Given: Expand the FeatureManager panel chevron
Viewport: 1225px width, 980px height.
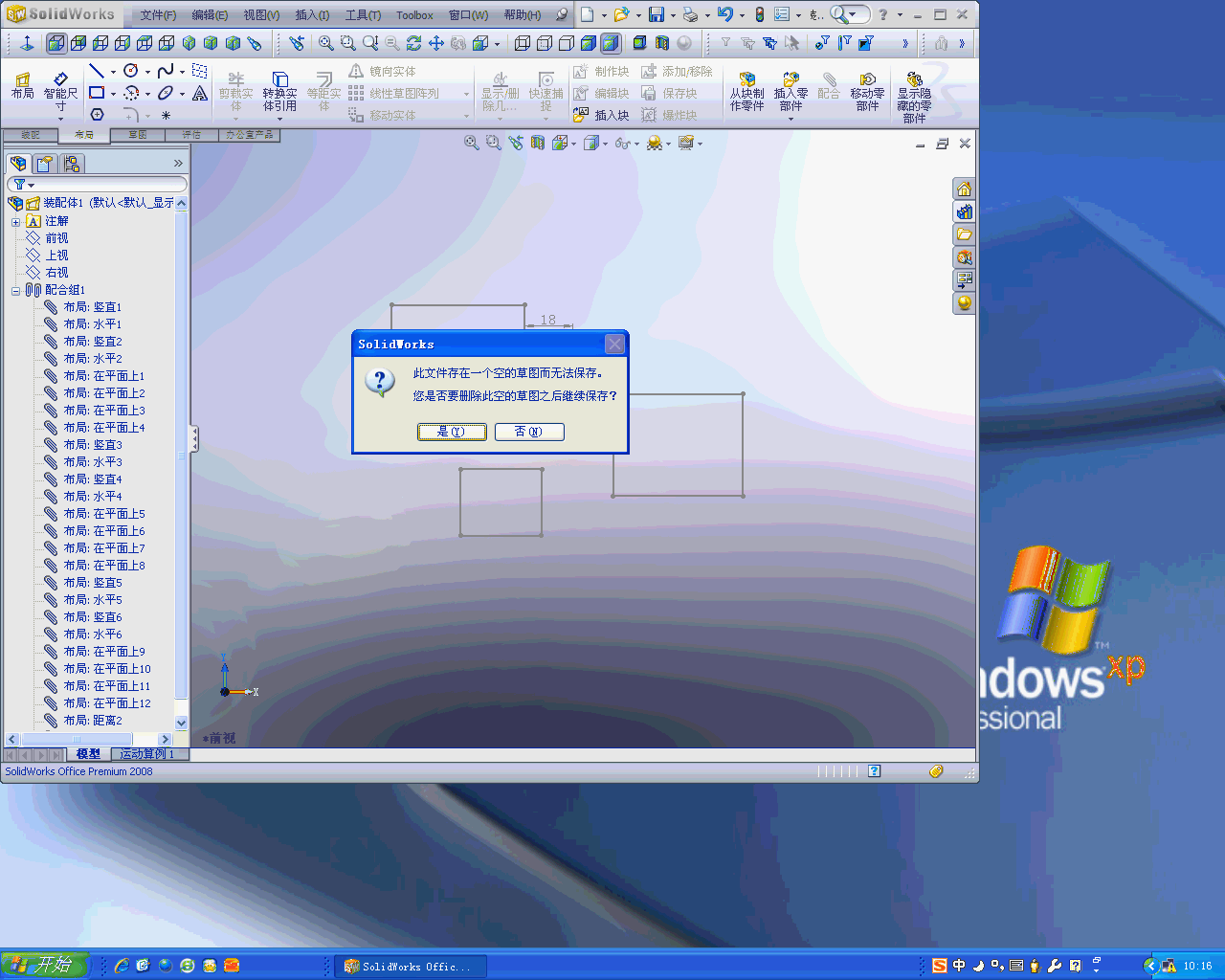Looking at the screenshot, I should [x=178, y=164].
